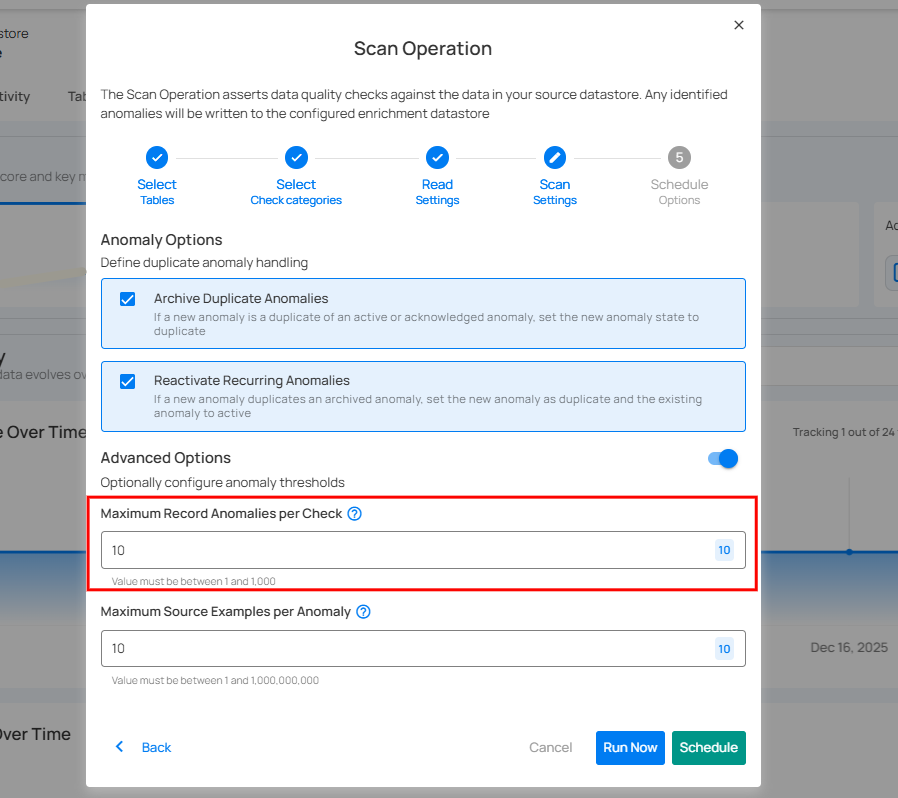The image size is (898, 798).
Task: Click the Select Tables step checkmark icon
Action: pos(156,157)
